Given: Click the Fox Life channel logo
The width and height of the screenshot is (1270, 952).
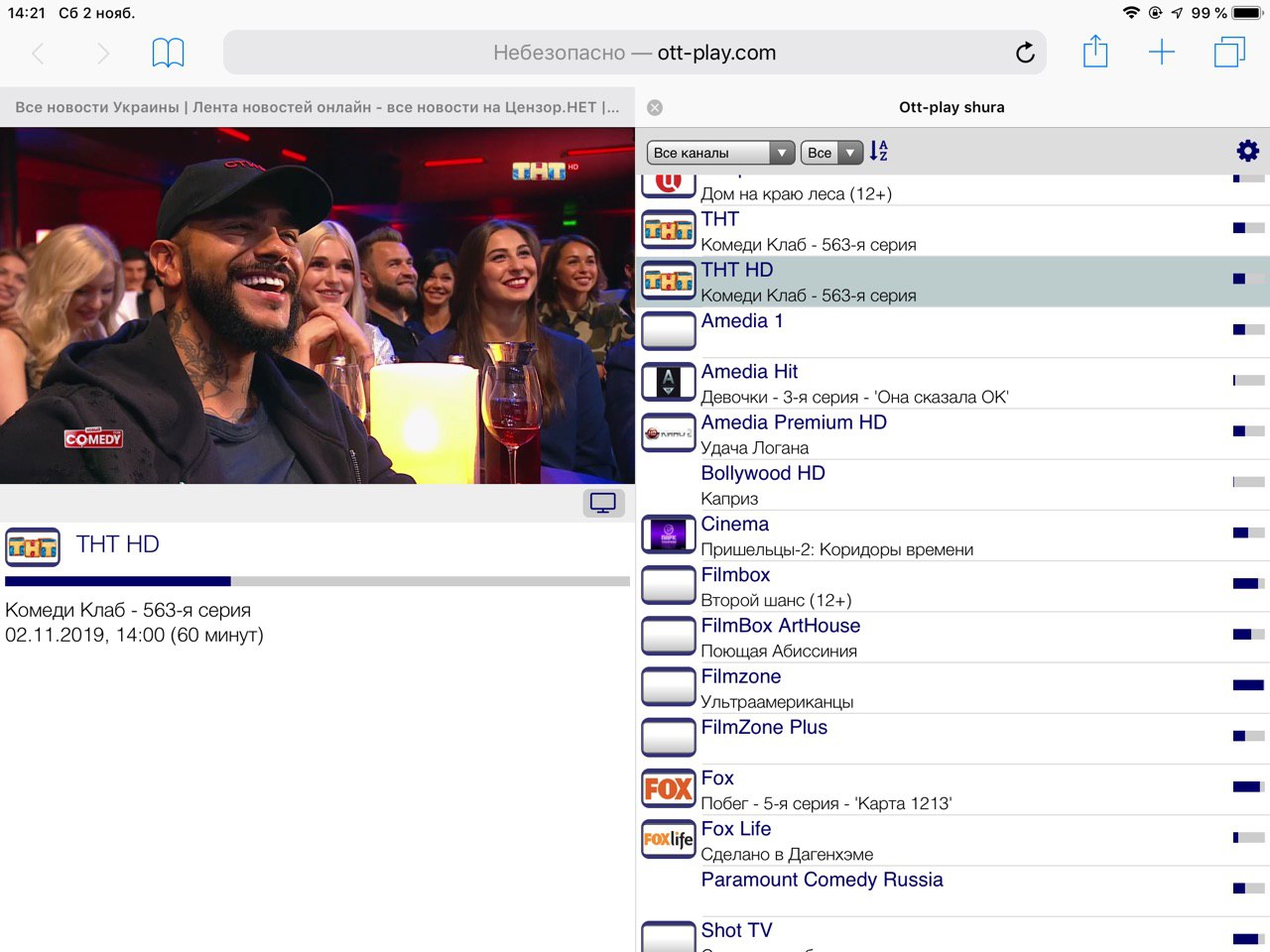Looking at the screenshot, I should [669, 840].
